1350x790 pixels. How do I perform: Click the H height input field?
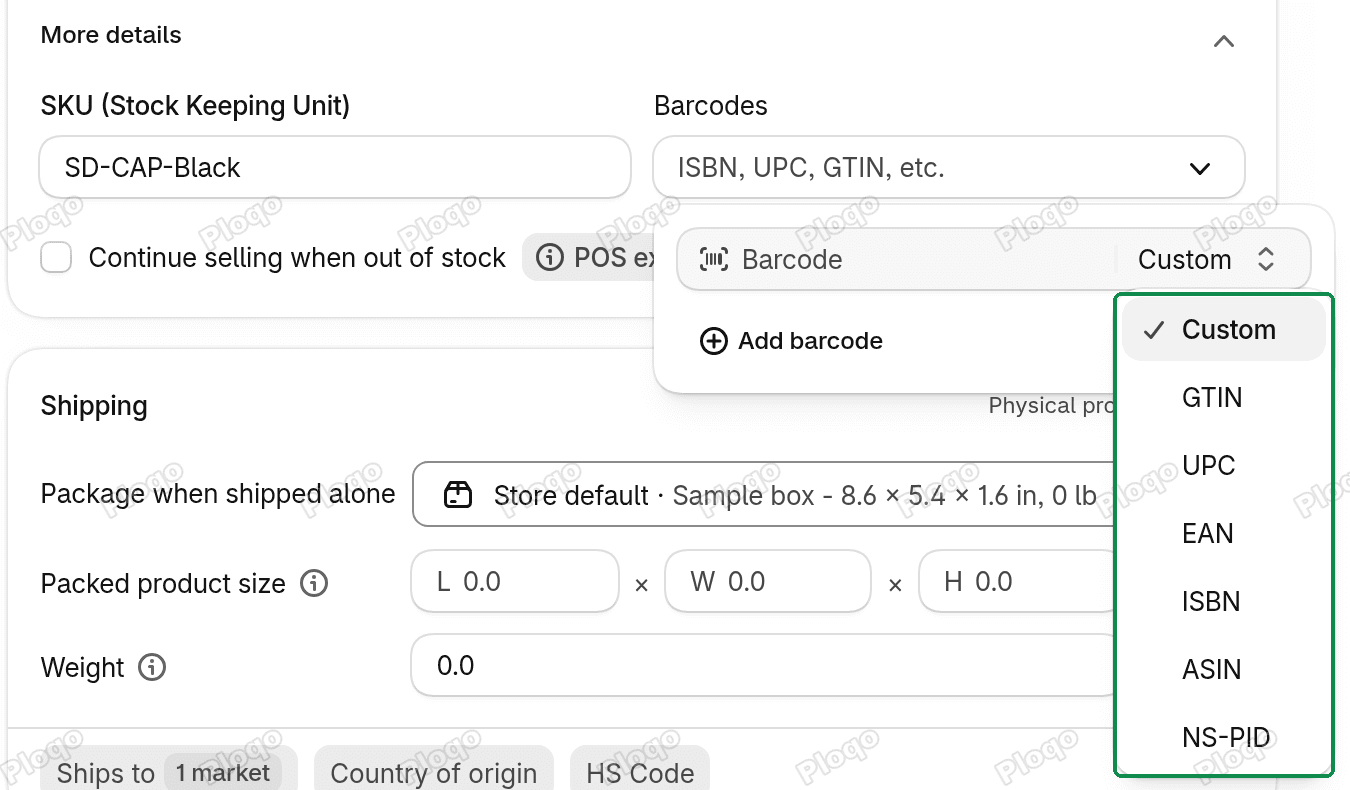click(x=1017, y=581)
